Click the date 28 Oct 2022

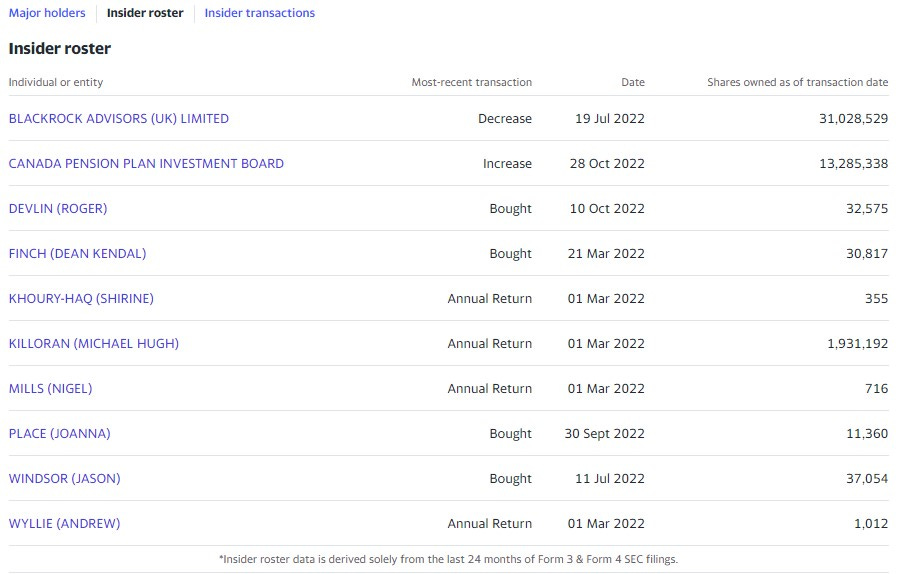point(607,164)
